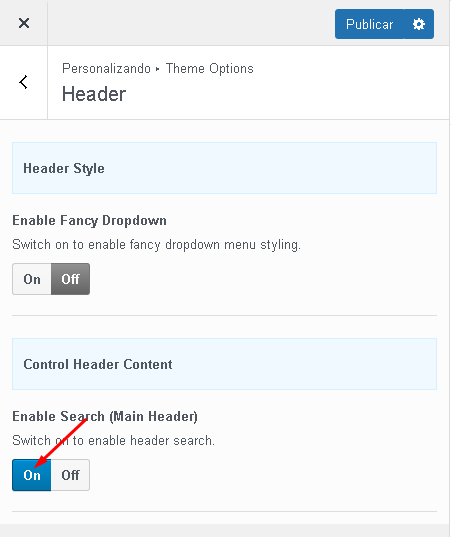The width and height of the screenshot is (451, 537).
Task: Open publish settings gear icon
Action: [418, 24]
